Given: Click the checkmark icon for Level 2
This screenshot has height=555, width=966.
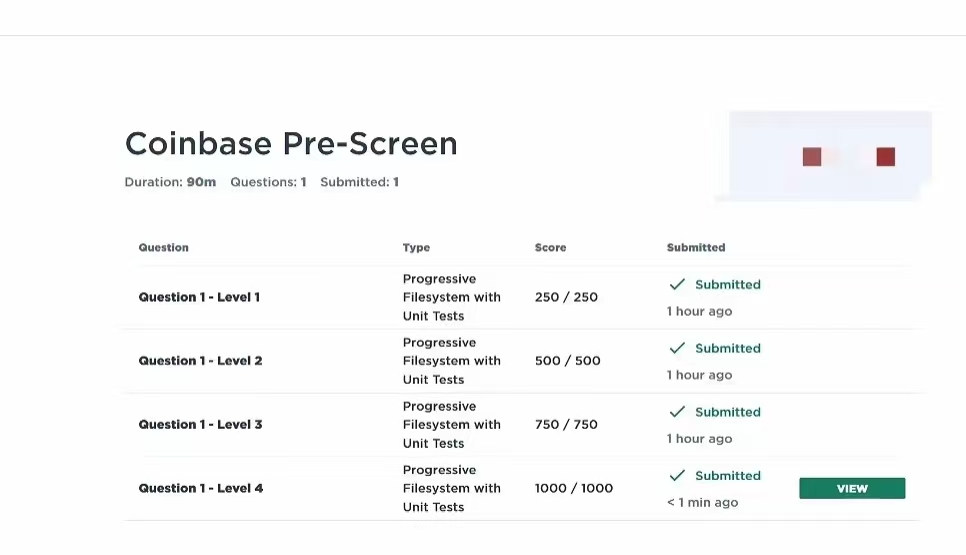Looking at the screenshot, I should coord(677,348).
